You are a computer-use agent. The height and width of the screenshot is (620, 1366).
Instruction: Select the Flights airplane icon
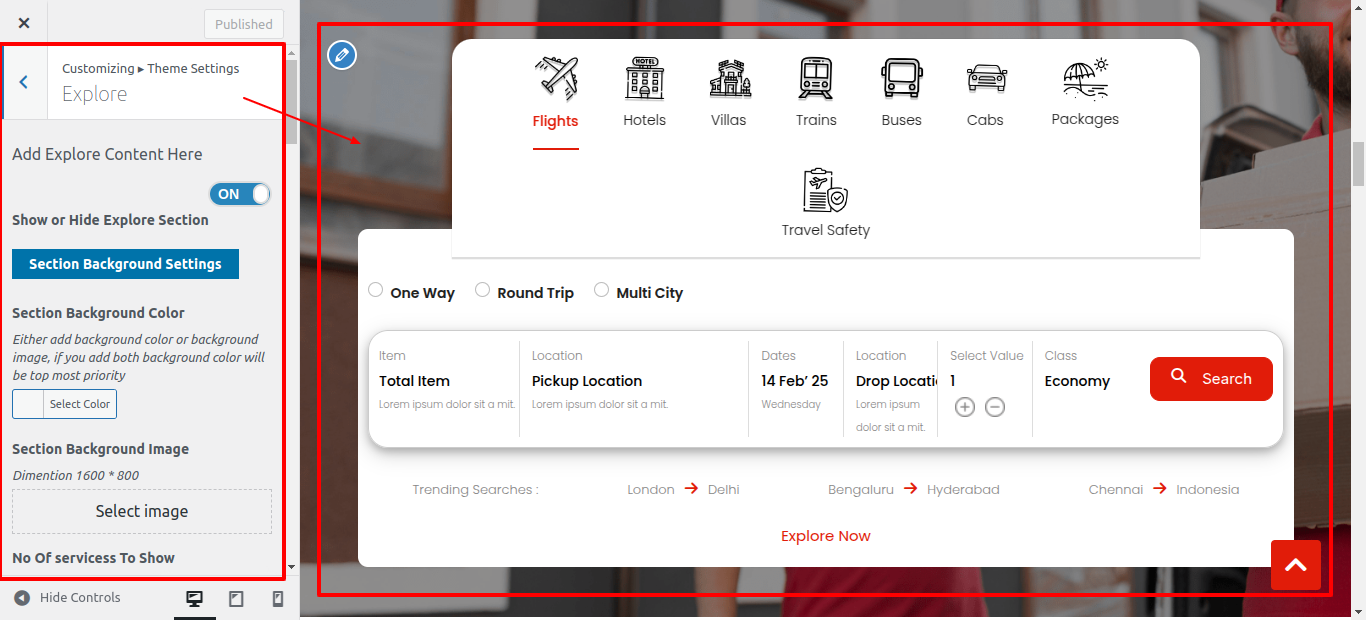coord(556,79)
